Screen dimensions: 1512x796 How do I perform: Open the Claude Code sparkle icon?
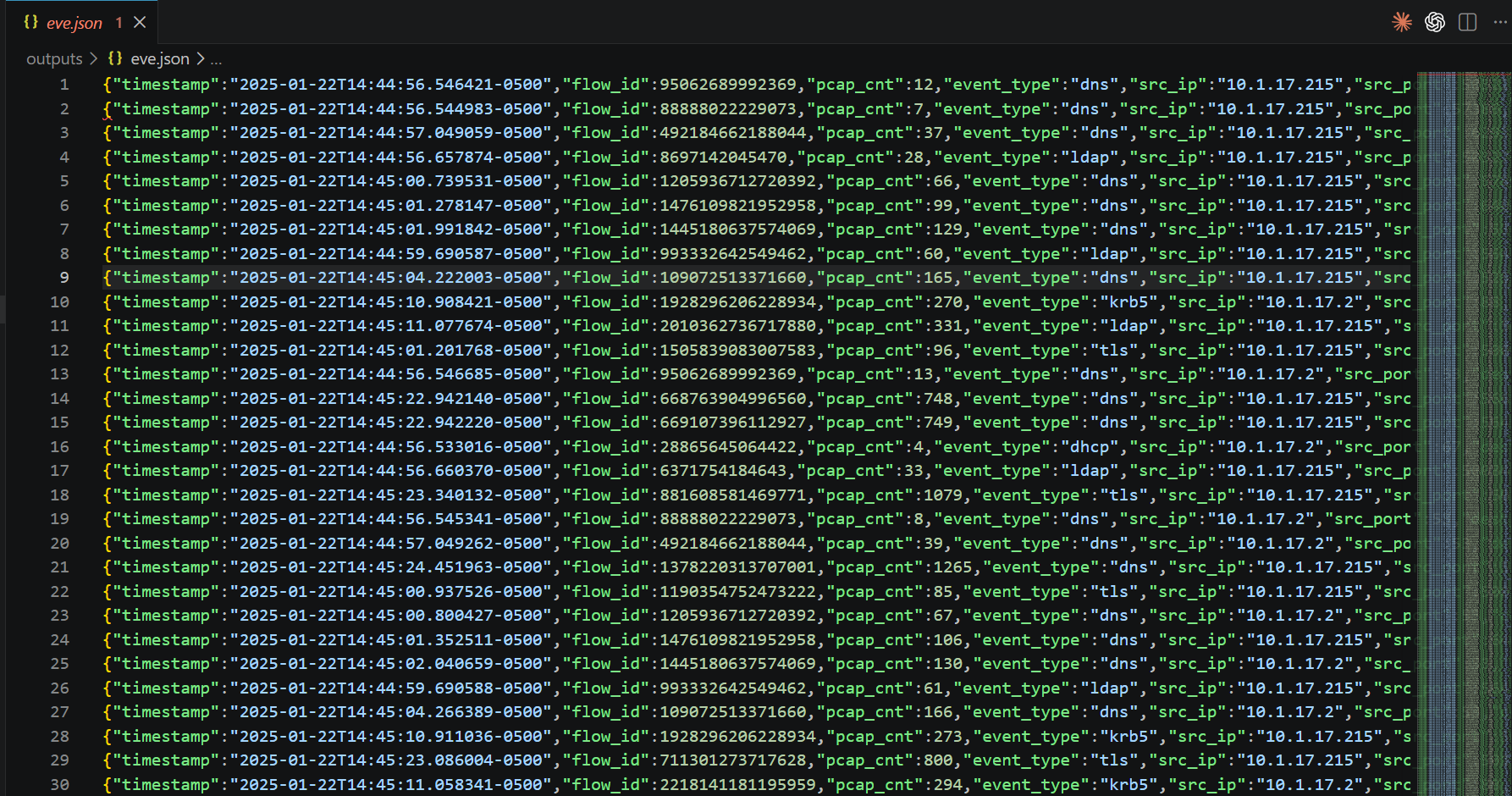coord(1402,22)
